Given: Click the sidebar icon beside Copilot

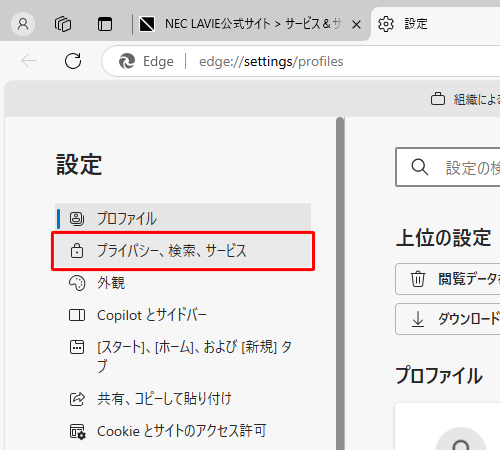Looking at the screenshot, I should pos(77,315).
